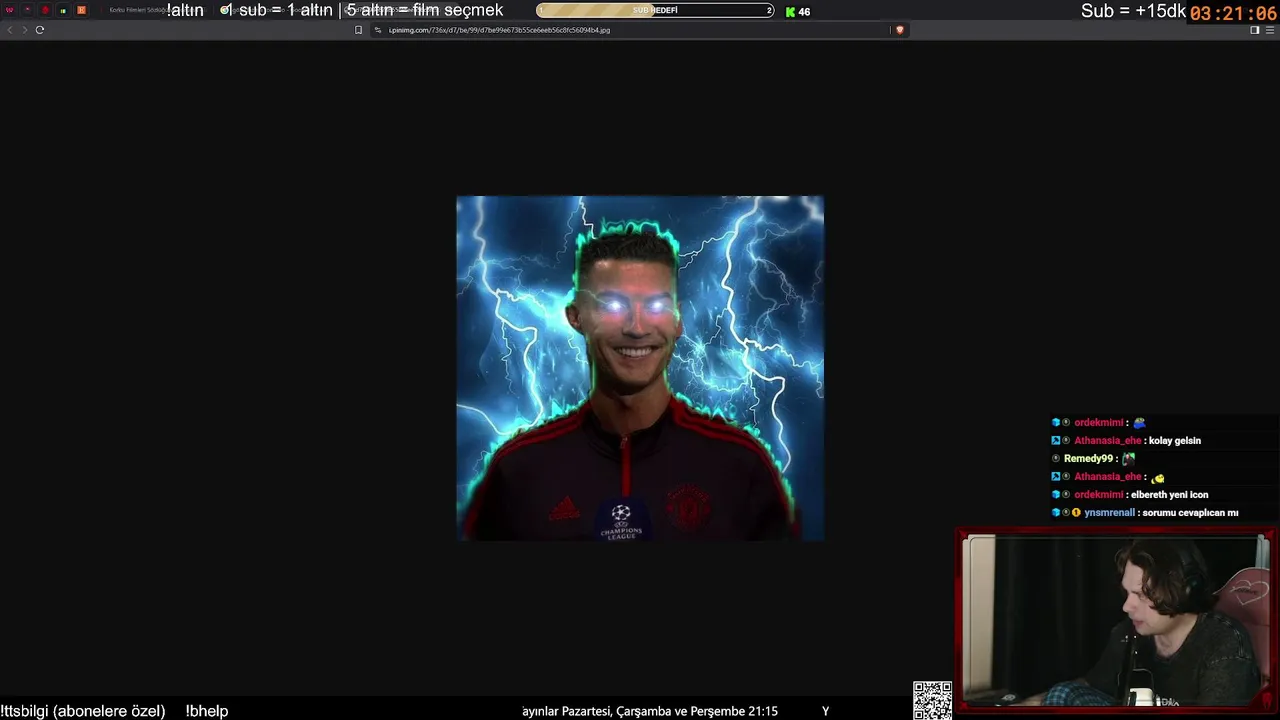This screenshot has height=720, width=1280.
Task: Click the yellow badge beside ynsmrenall
Action: pos(1076,513)
